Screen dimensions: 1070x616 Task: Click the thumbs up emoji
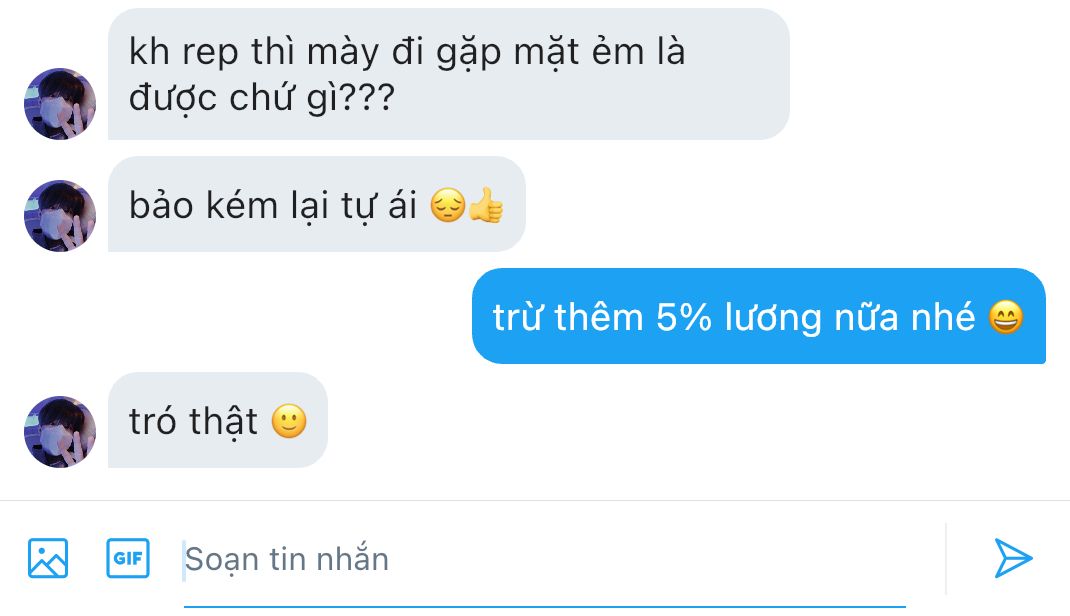[486, 205]
